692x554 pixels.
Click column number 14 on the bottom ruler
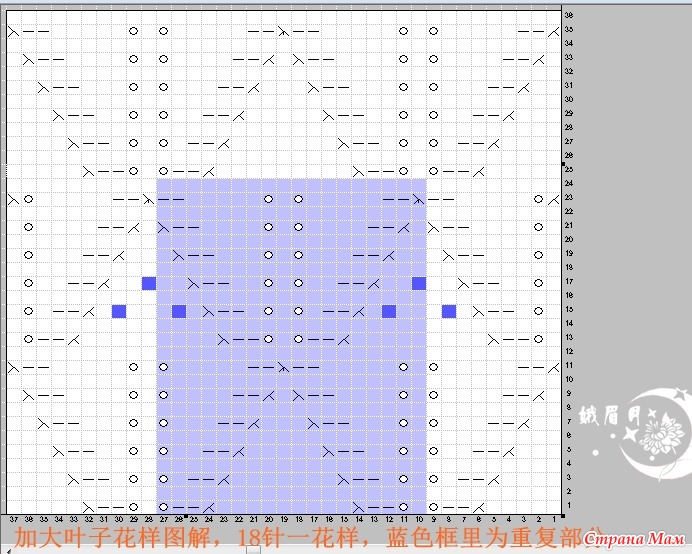pos(359,520)
